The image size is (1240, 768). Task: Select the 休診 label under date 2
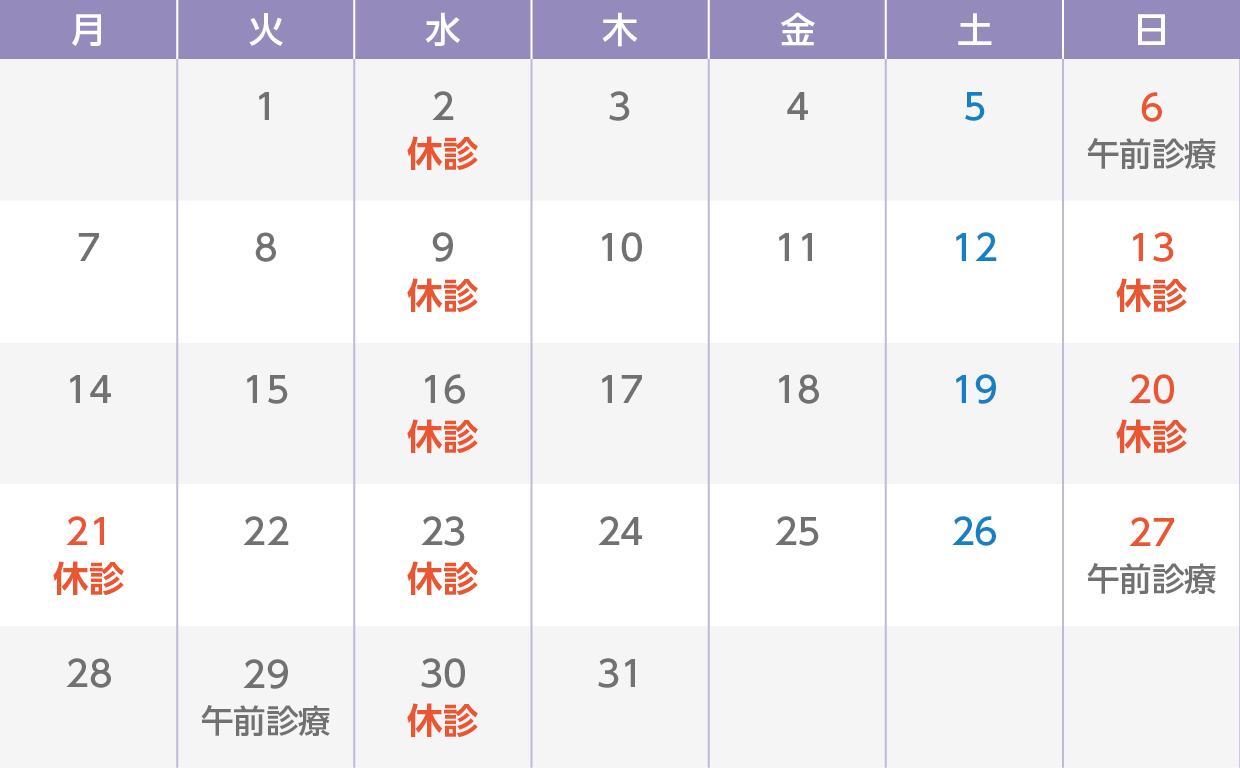coord(442,154)
